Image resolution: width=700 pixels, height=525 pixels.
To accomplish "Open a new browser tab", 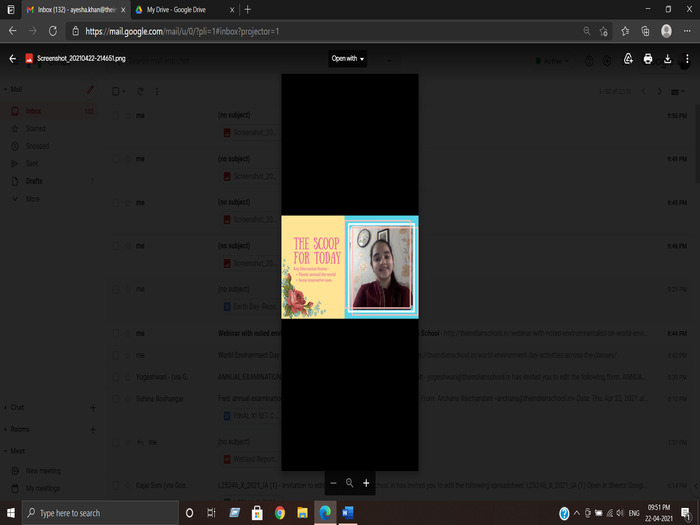I will [248, 10].
